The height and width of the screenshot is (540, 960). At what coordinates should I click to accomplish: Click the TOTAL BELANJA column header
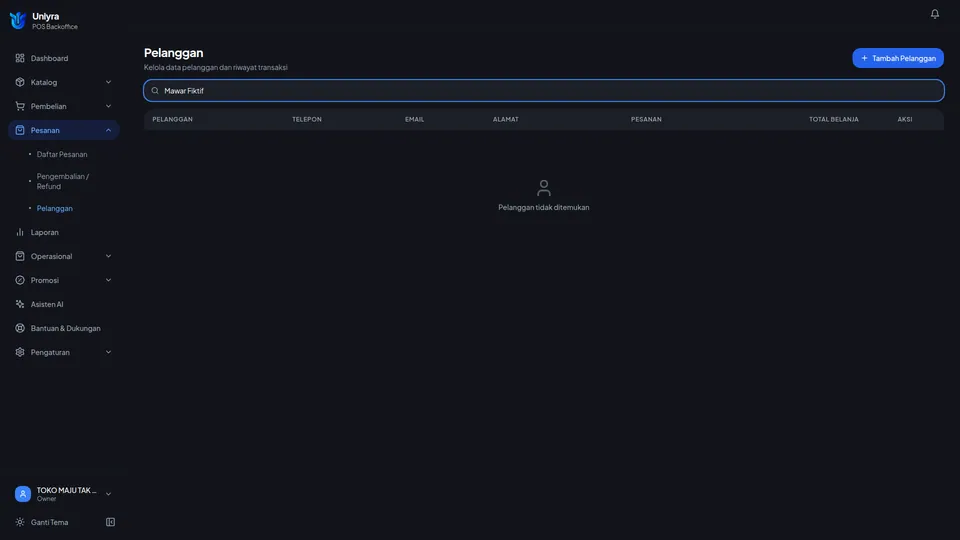pos(833,119)
